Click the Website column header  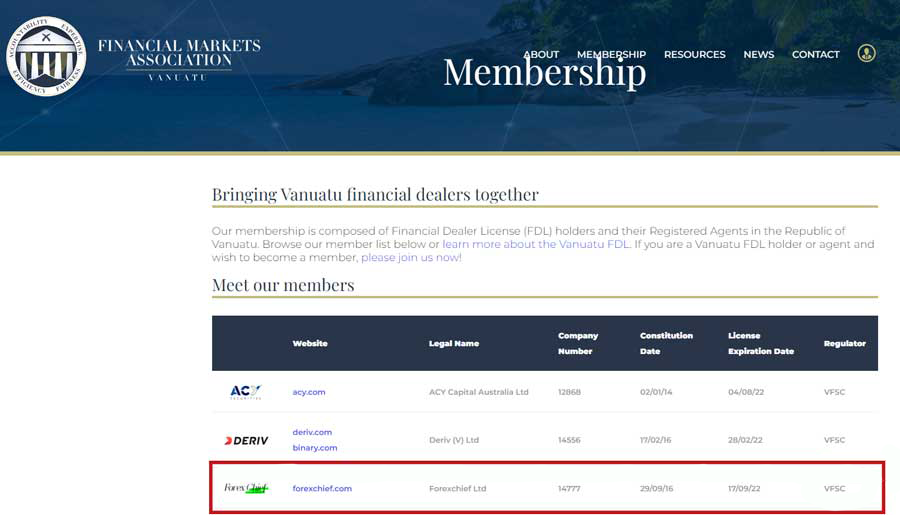coord(310,343)
